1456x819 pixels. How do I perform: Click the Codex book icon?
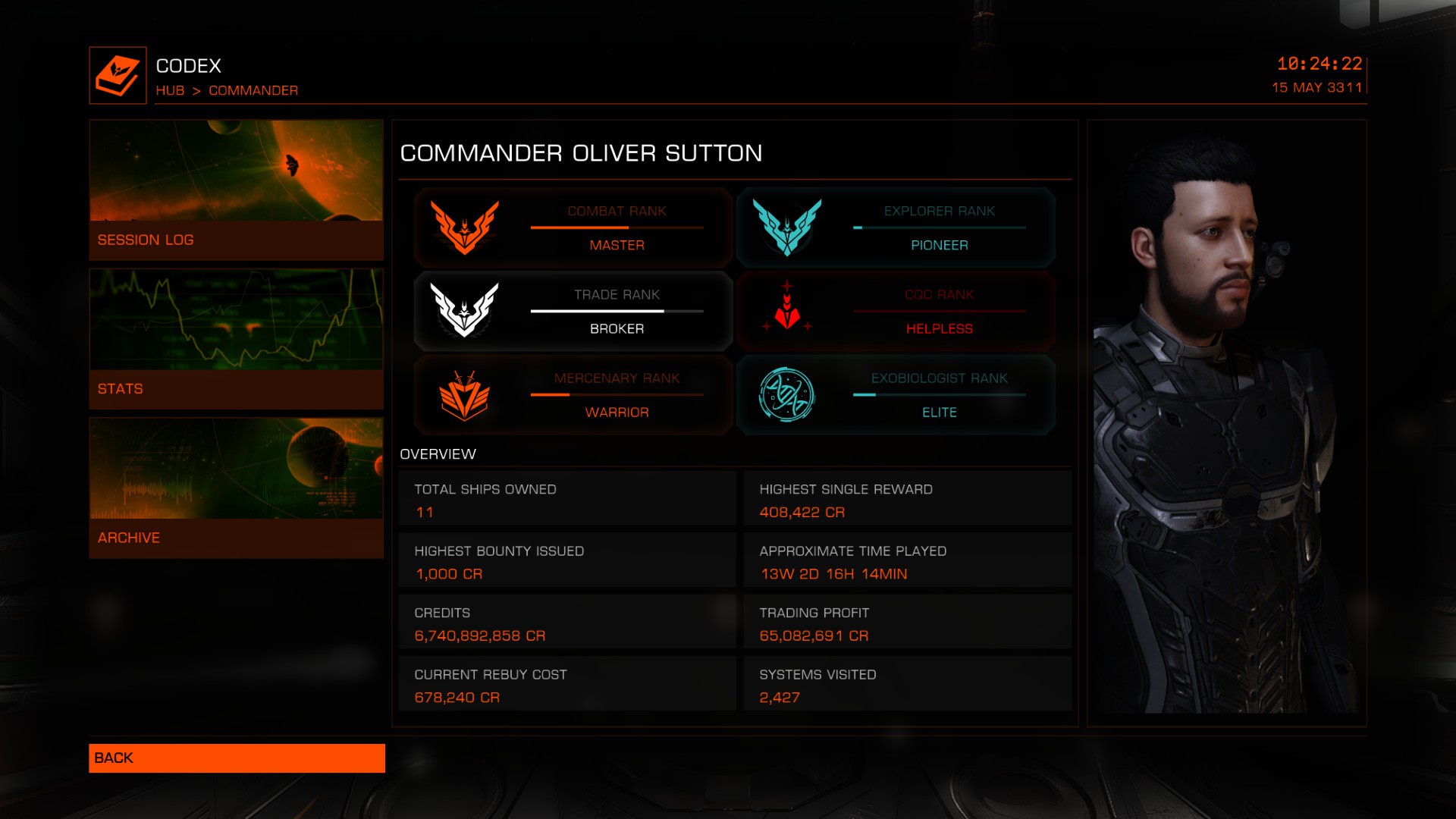118,76
